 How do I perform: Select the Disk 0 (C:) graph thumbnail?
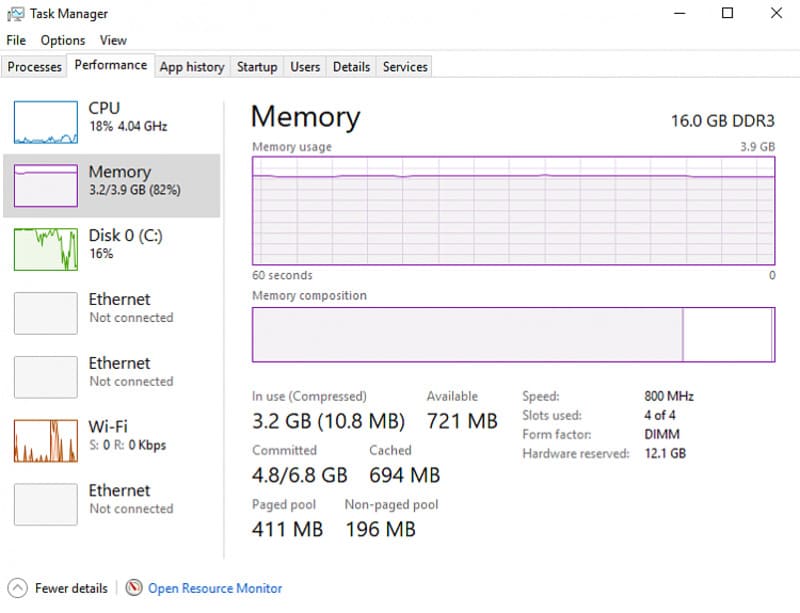(x=46, y=249)
